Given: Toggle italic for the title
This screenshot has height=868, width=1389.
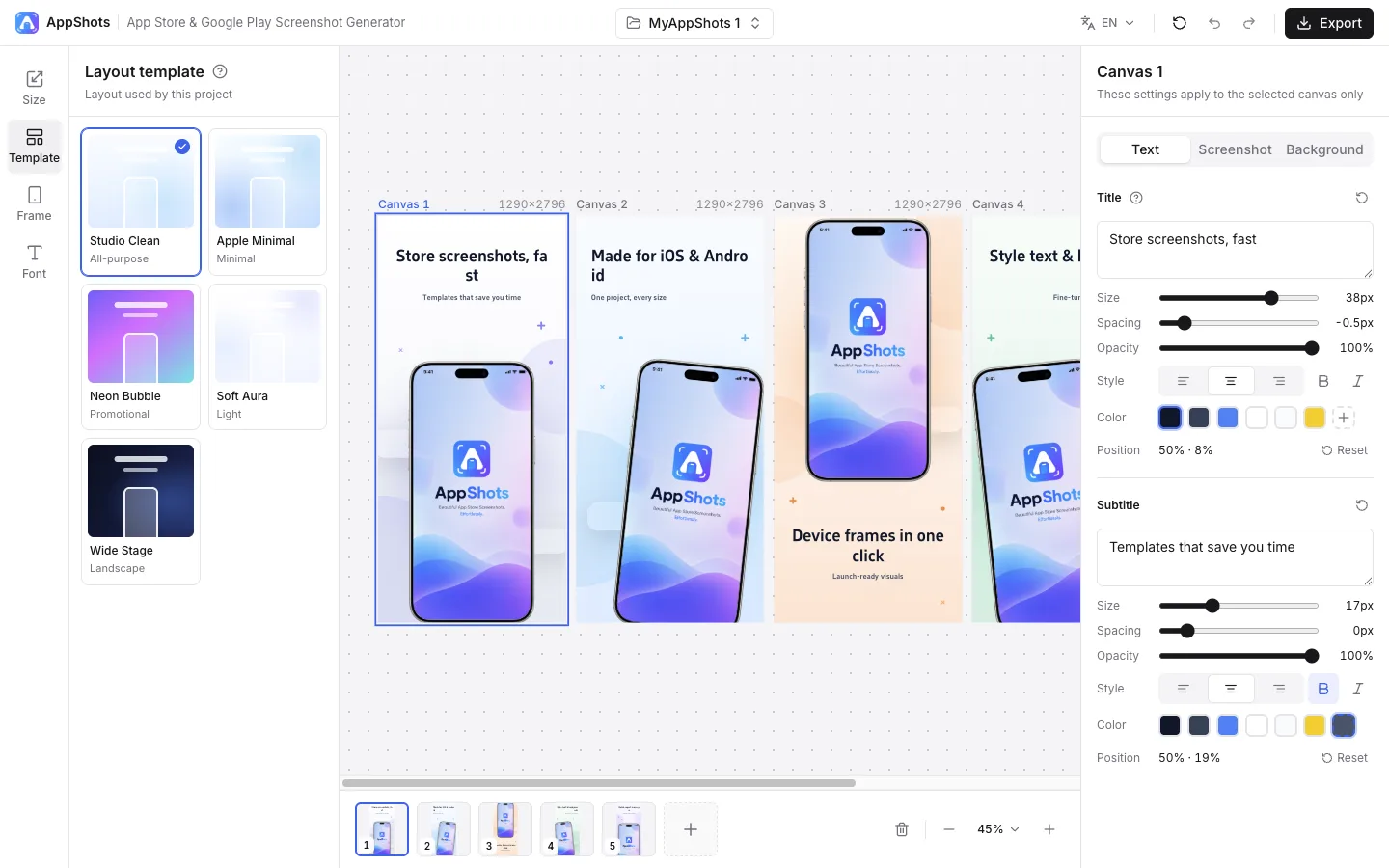Looking at the screenshot, I should (x=1358, y=381).
